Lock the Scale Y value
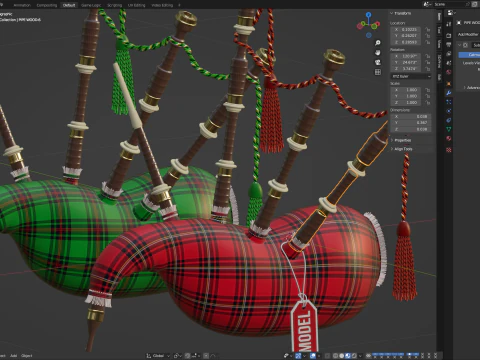Viewport: 480px width, 360px height. pos(428,96)
